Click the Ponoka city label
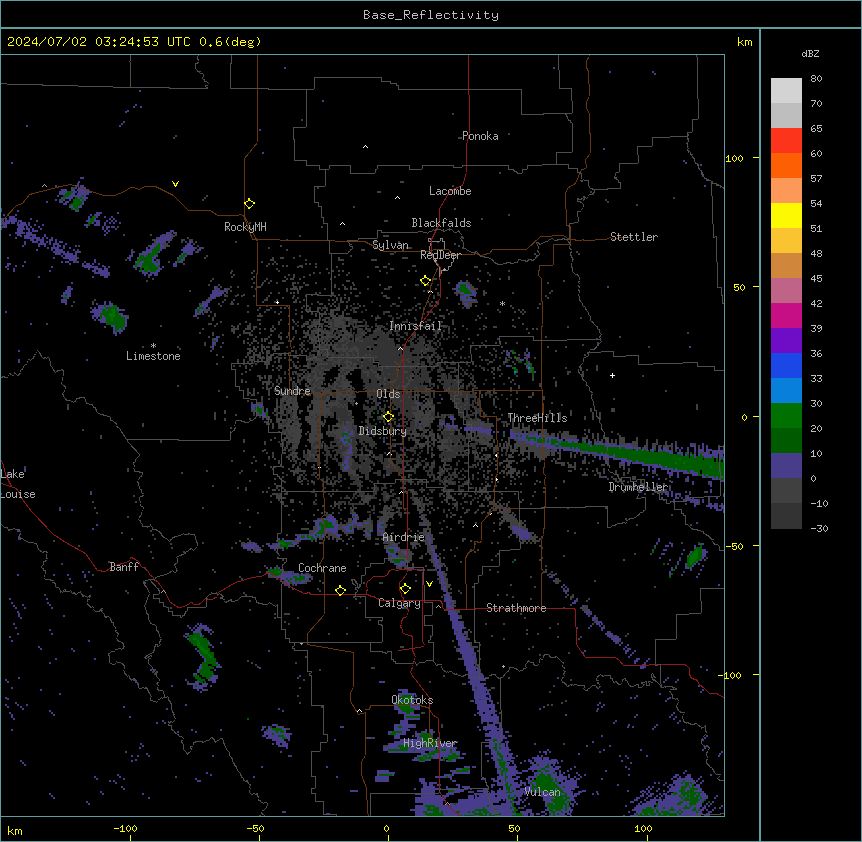 pos(480,136)
